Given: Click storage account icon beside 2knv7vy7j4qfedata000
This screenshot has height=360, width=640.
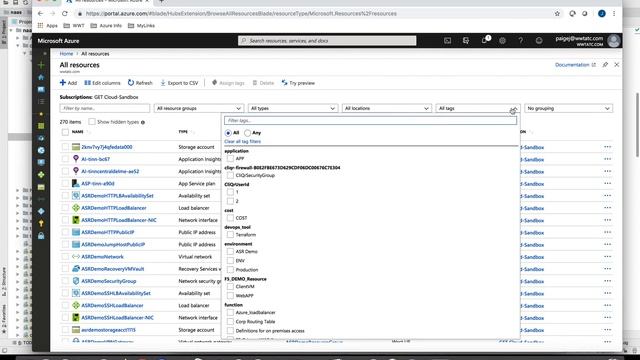Looking at the screenshot, I should (x=76, y=147).
